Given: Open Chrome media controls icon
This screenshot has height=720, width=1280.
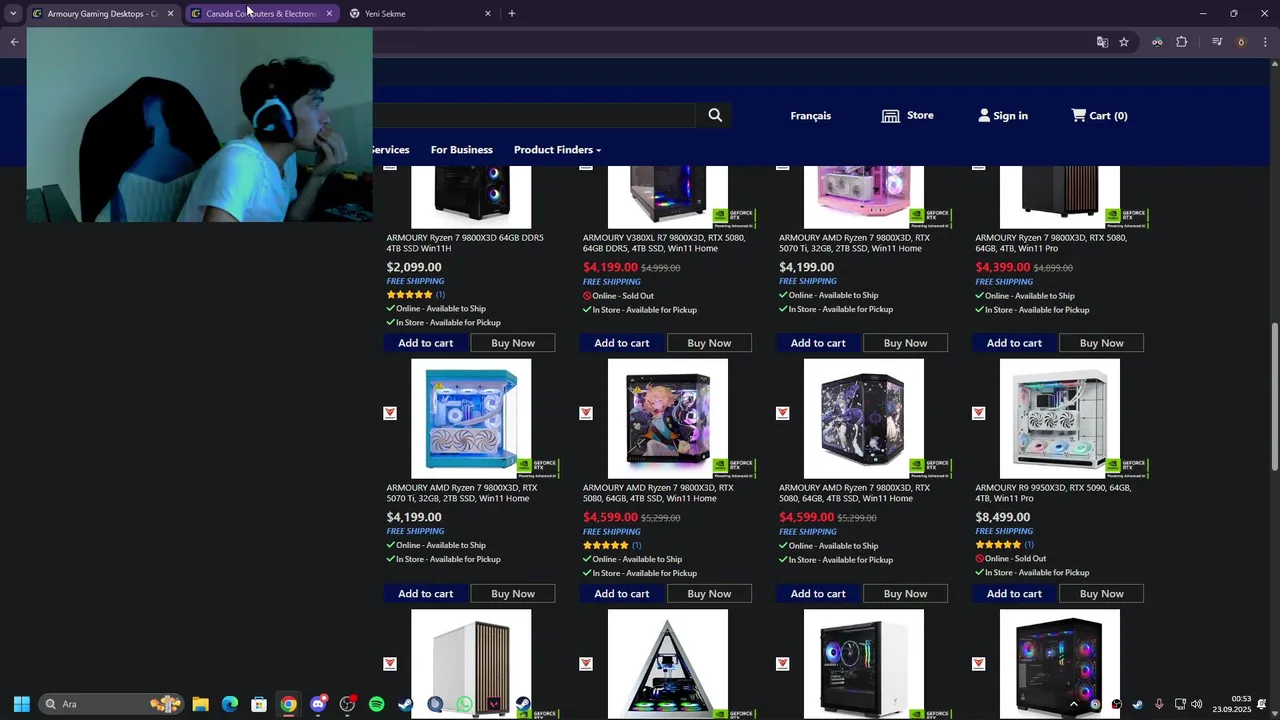Looking at the screenshot, I should coord(1217,42).
